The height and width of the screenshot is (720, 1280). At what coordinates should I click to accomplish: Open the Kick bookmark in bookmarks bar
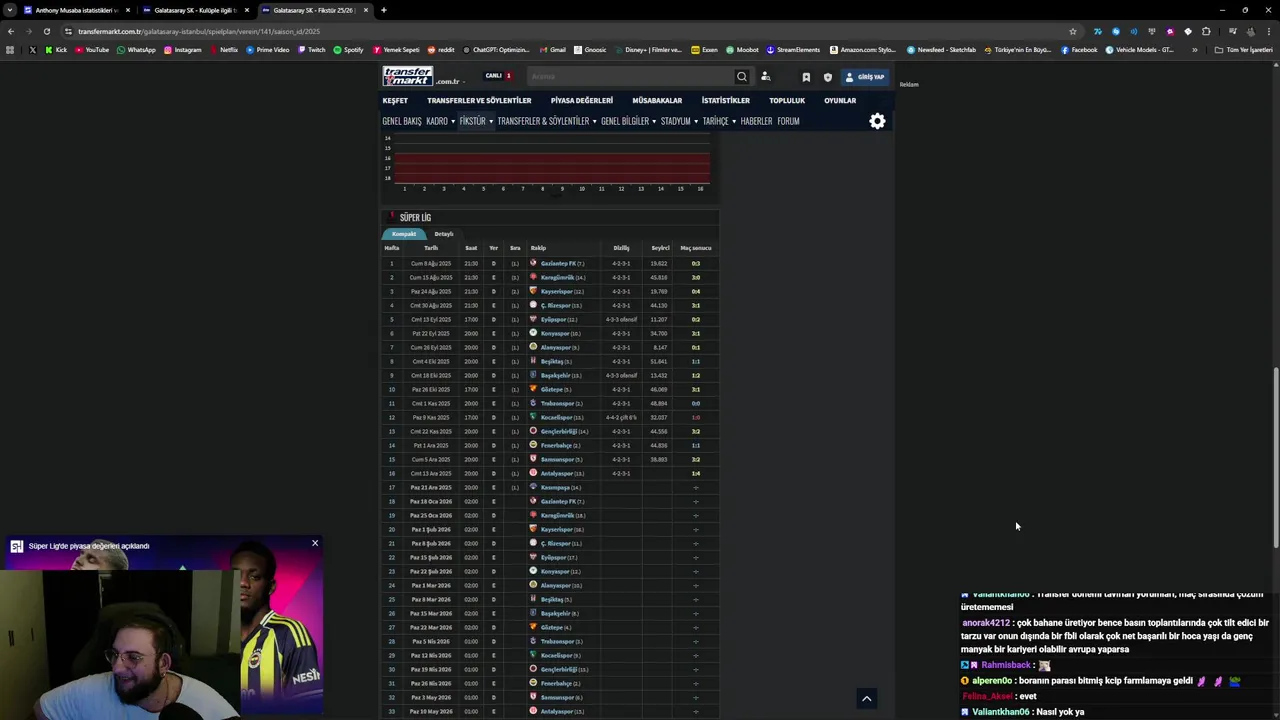[56, 49]
